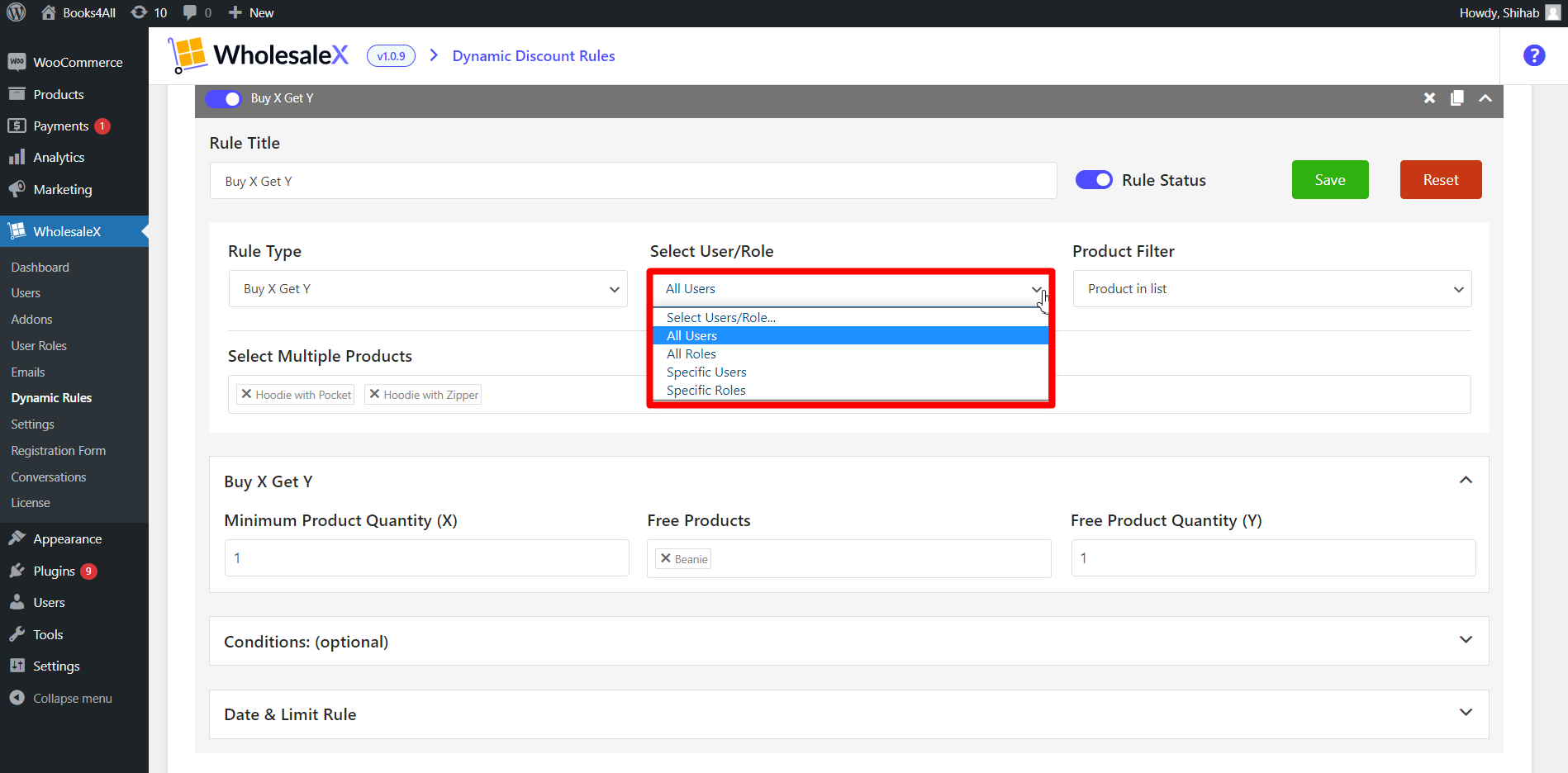Screen dimensions: 1568x773
Task: Delete the Buy X Get Y rule
Action: tap(1429, 98)
